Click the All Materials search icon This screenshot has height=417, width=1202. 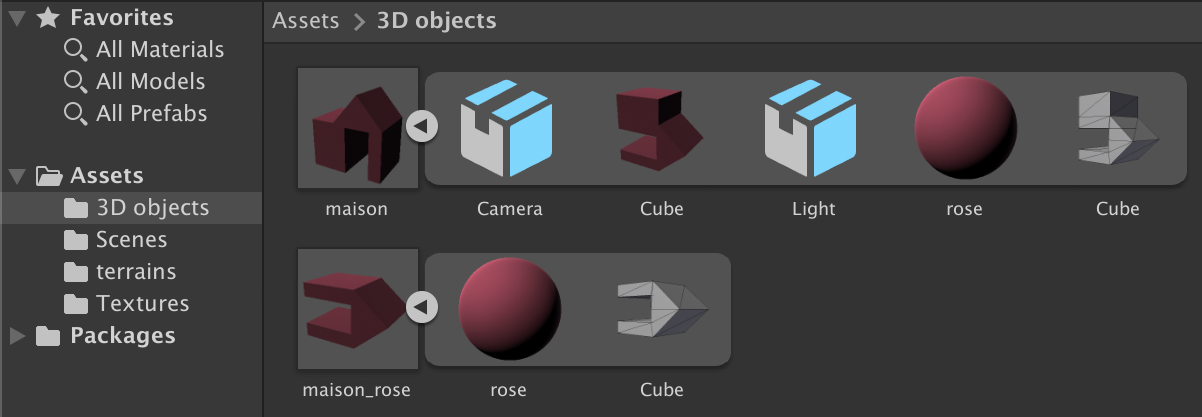[x=74, y=49]
